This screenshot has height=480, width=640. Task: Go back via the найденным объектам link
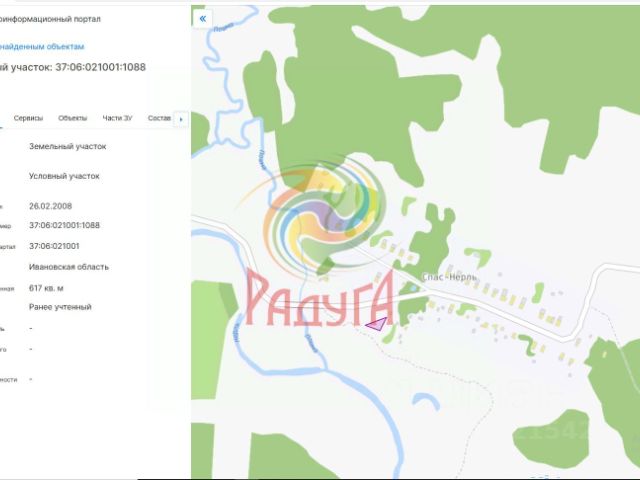tap(42, 47)
